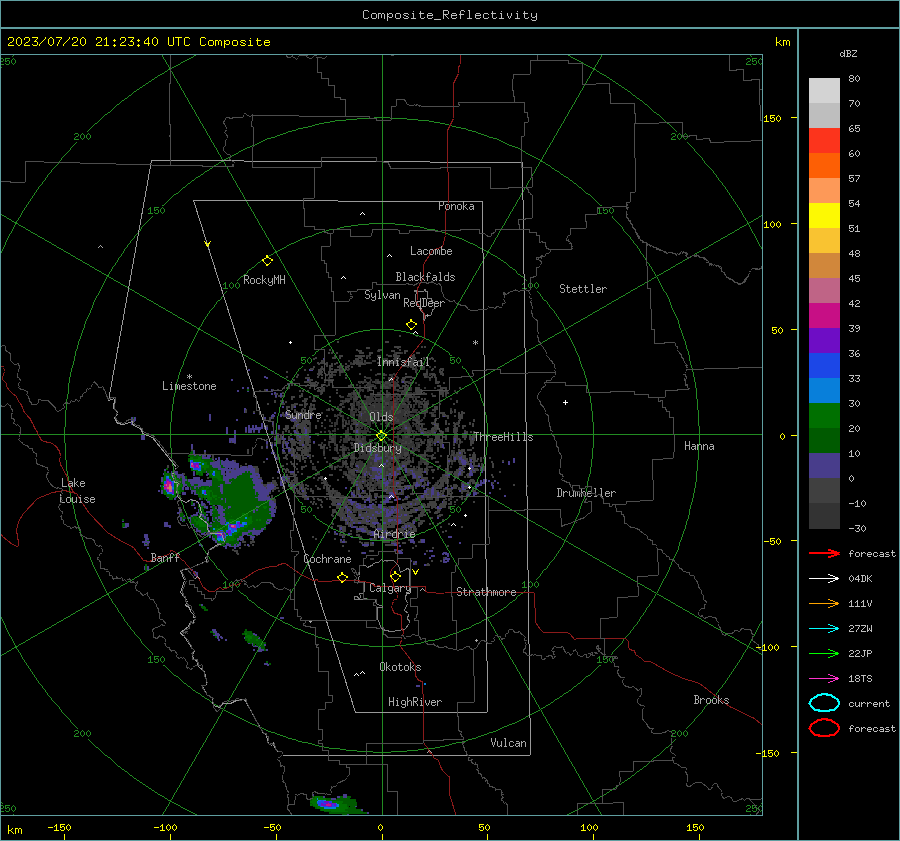900x841 pixels.
Task: Click the green 22JP arrow icon
Action: (x=824, y=653)
